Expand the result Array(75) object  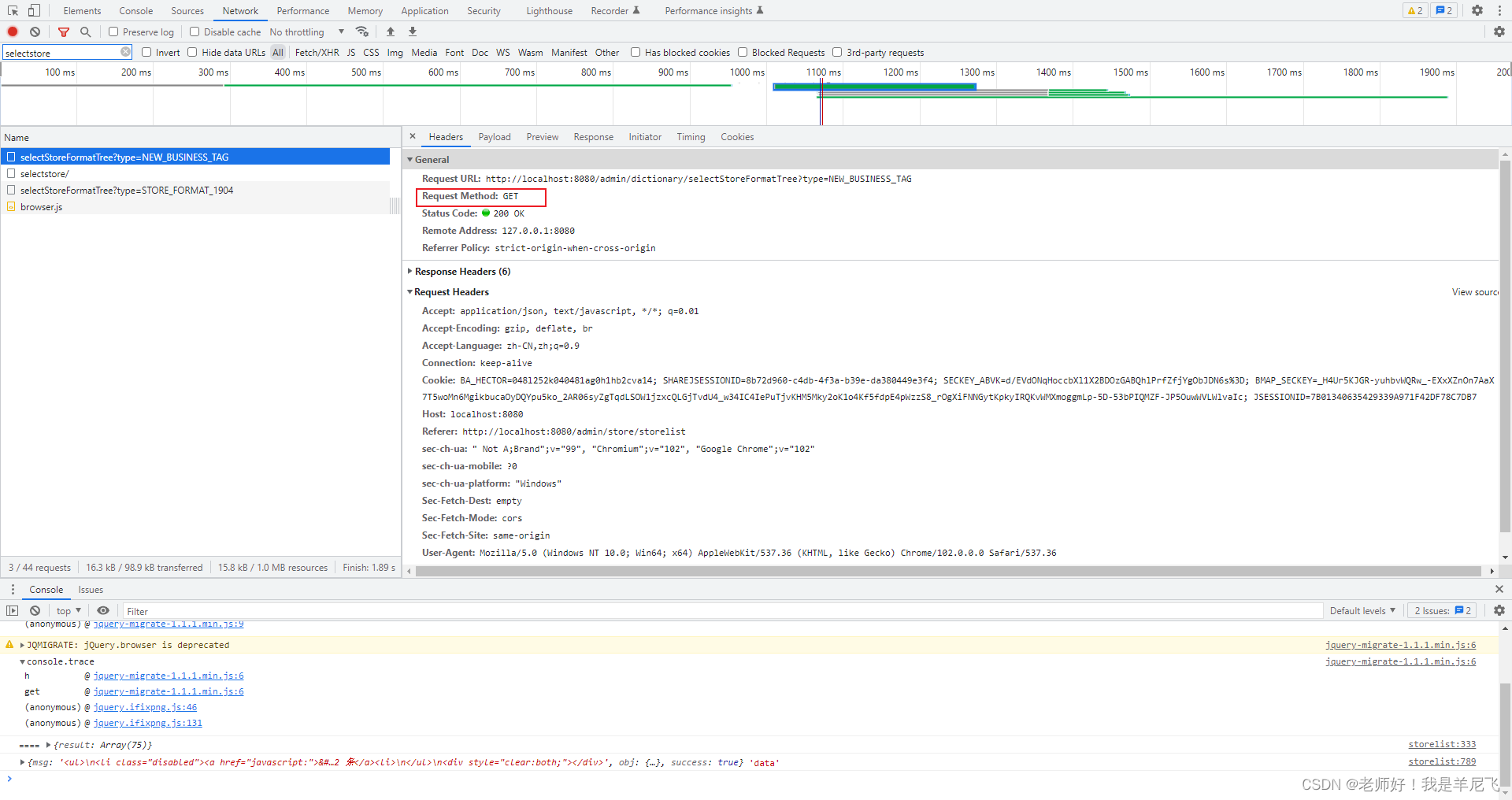49,744
